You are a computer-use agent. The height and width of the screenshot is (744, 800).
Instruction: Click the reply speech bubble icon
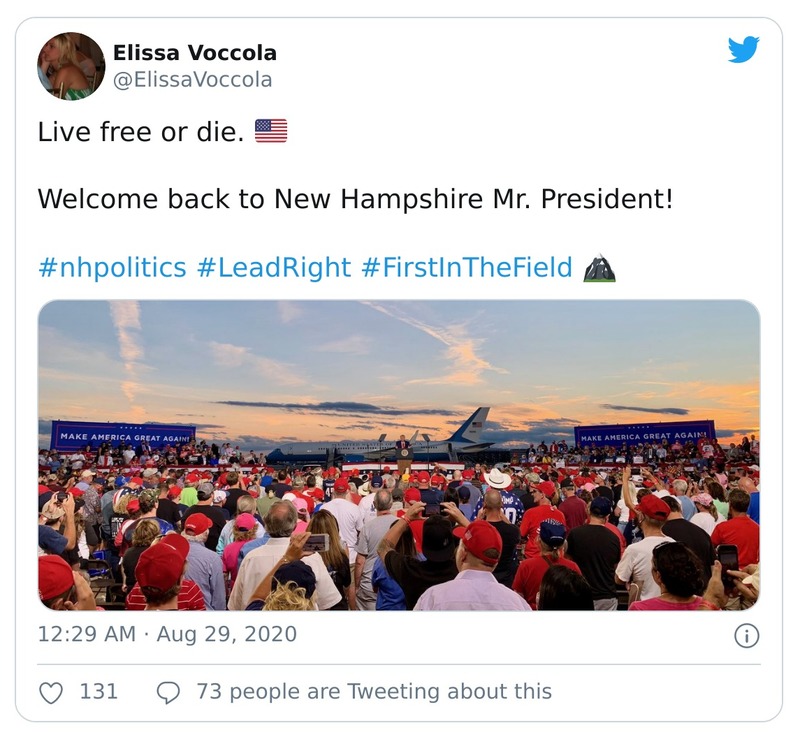tap(169, 692)
